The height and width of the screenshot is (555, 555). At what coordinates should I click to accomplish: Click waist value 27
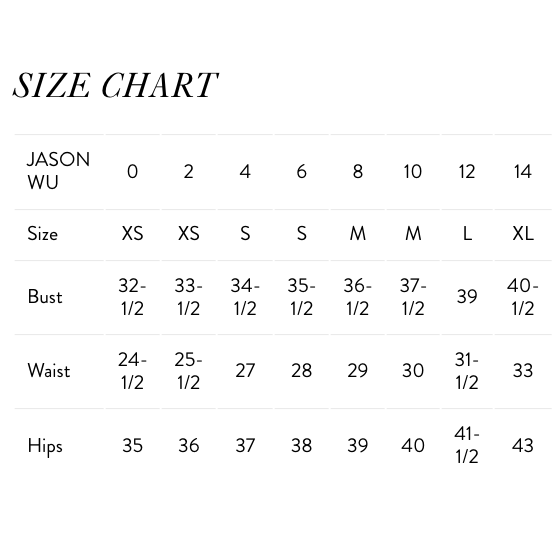(245, 371)
